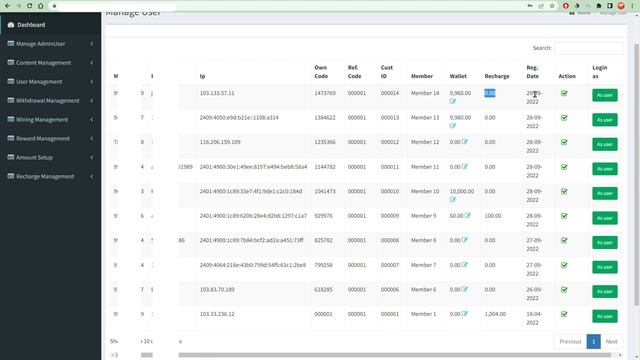Expand Recharge Management submenu chevron
Image resolution: width=640 pixels, height=360 pixels.
[91, 176]
